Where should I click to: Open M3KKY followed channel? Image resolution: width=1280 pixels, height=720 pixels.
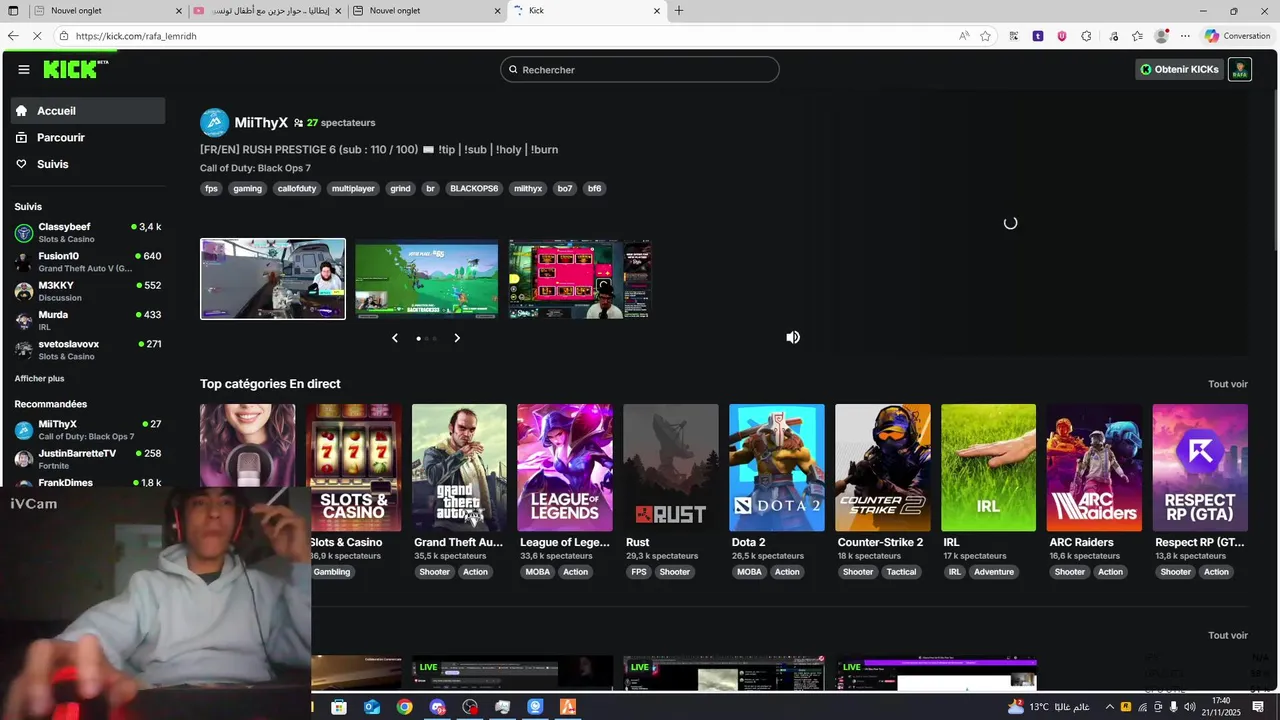point(88,291)
